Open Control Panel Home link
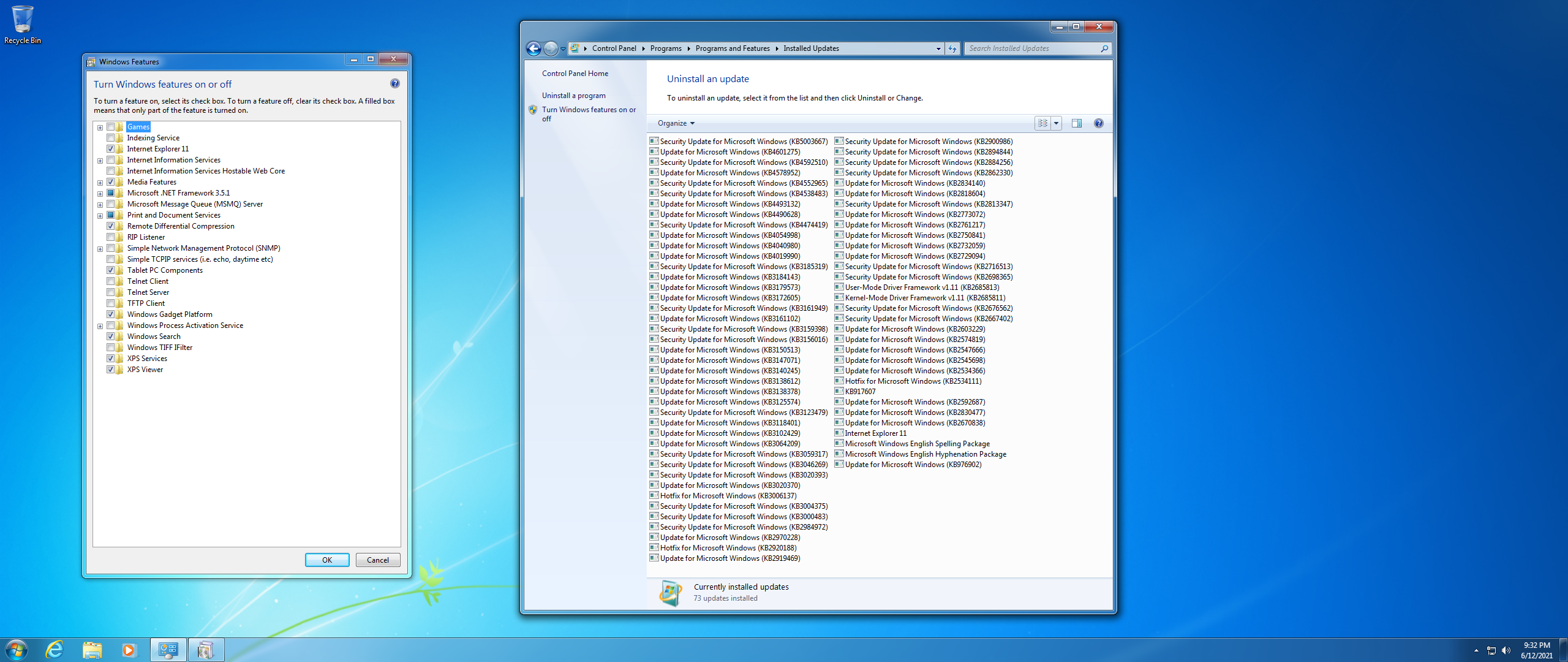The image size is (1568, 662). coord(575,74)
